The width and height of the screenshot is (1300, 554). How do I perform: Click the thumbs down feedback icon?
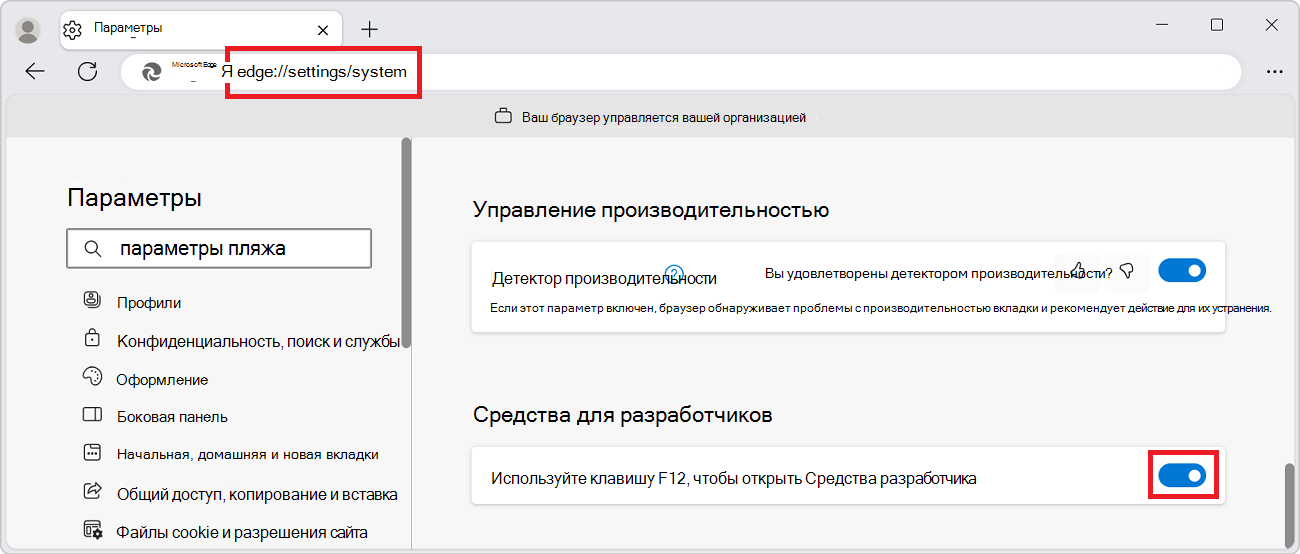click(1127, 270)
